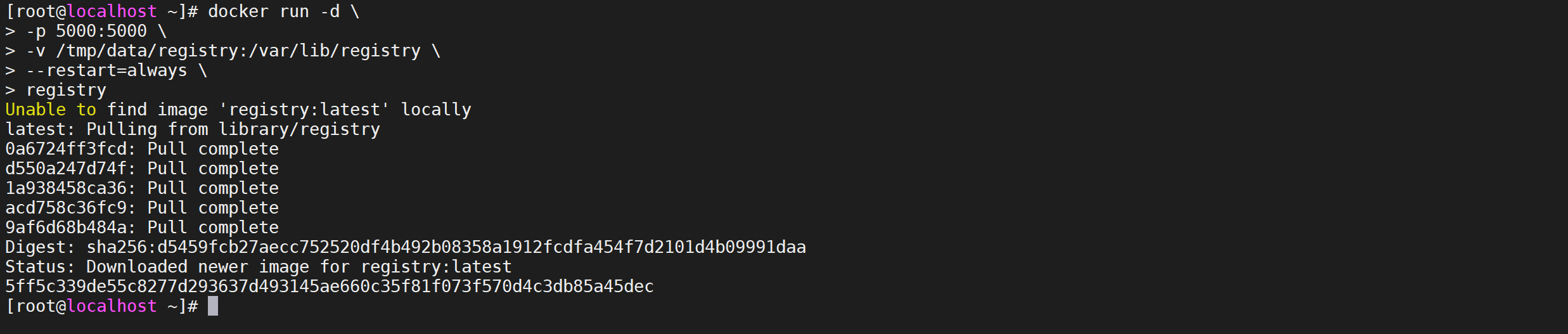Click the yellow 'Unable to' warning text
Screen dimensions: 1568x334
(51, 110)
